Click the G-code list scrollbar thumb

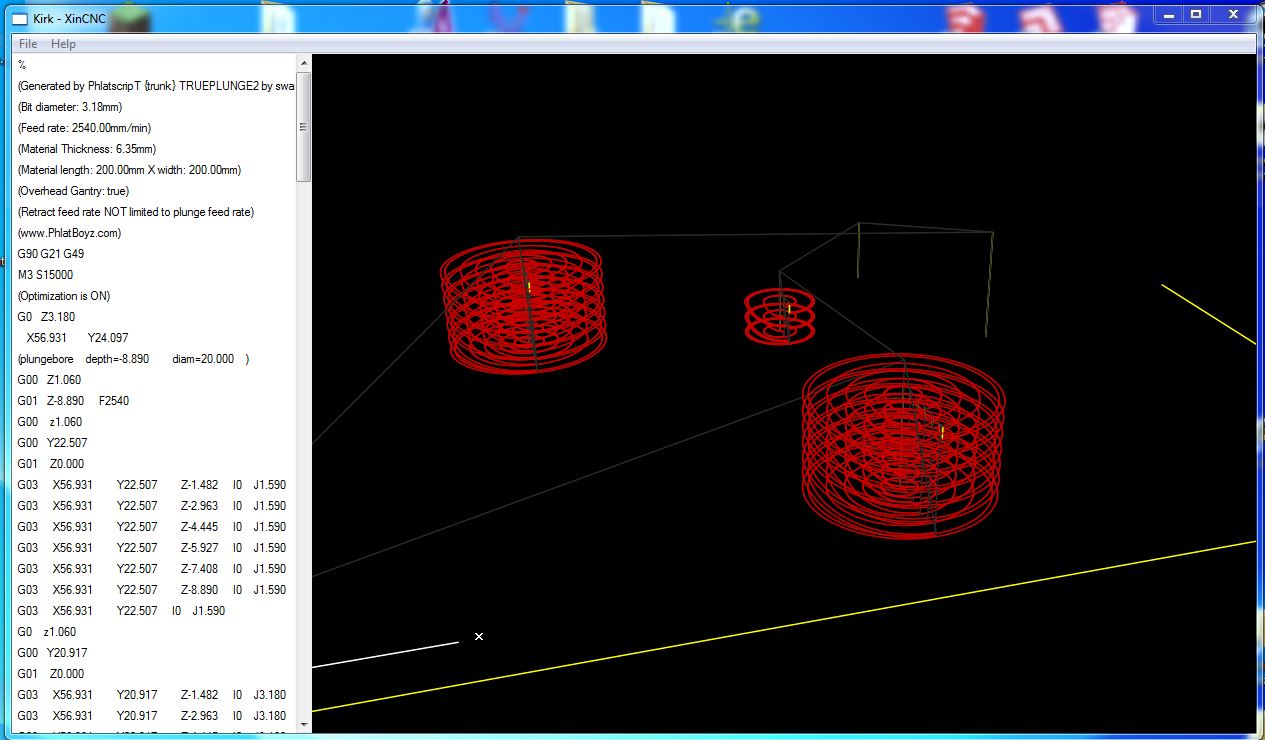click(304, 126)
